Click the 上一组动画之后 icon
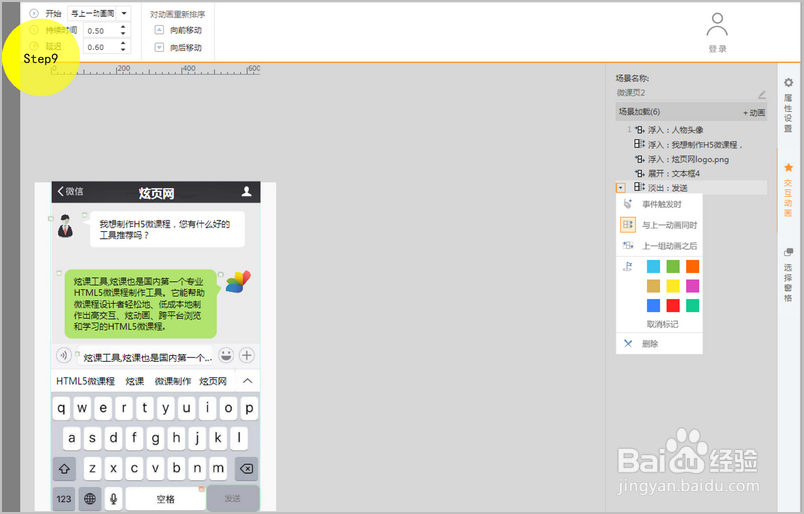Screen dimensions: 804x514 [x=628, y=246]
